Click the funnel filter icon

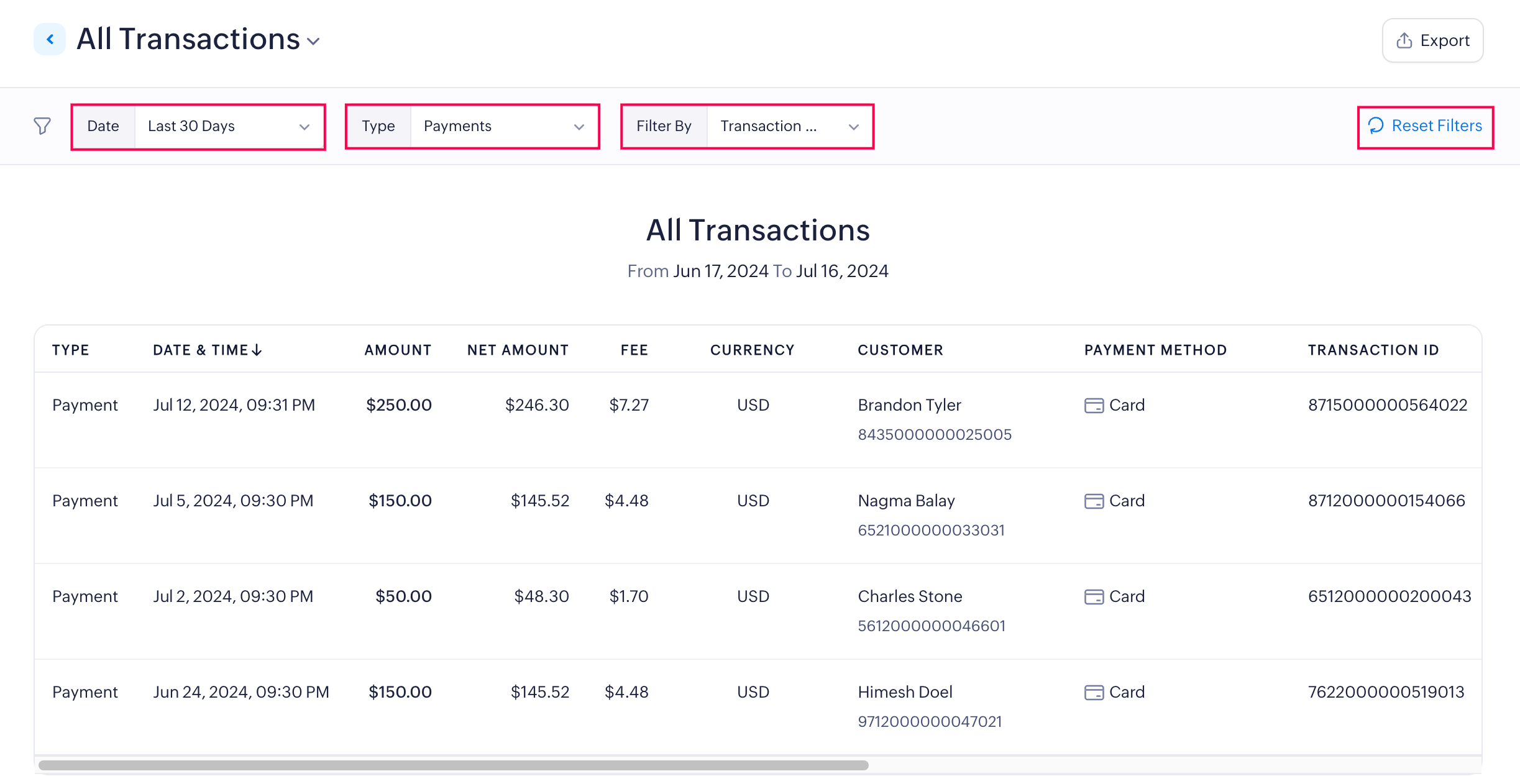(x=42, y=126)
